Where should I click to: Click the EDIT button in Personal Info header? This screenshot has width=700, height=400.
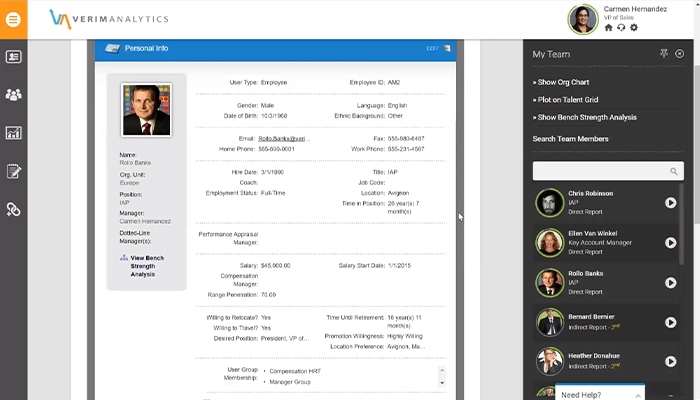click(432, 48)
